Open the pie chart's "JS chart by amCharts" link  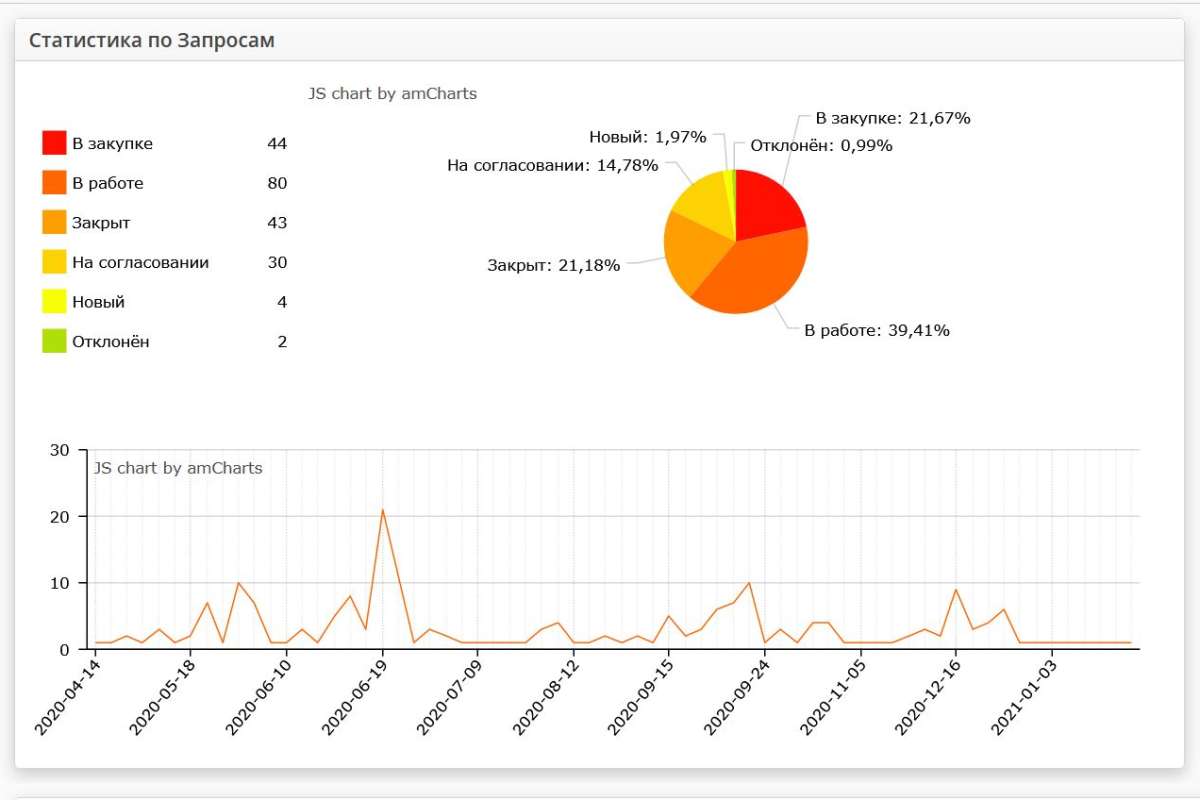tap(393, 93)
